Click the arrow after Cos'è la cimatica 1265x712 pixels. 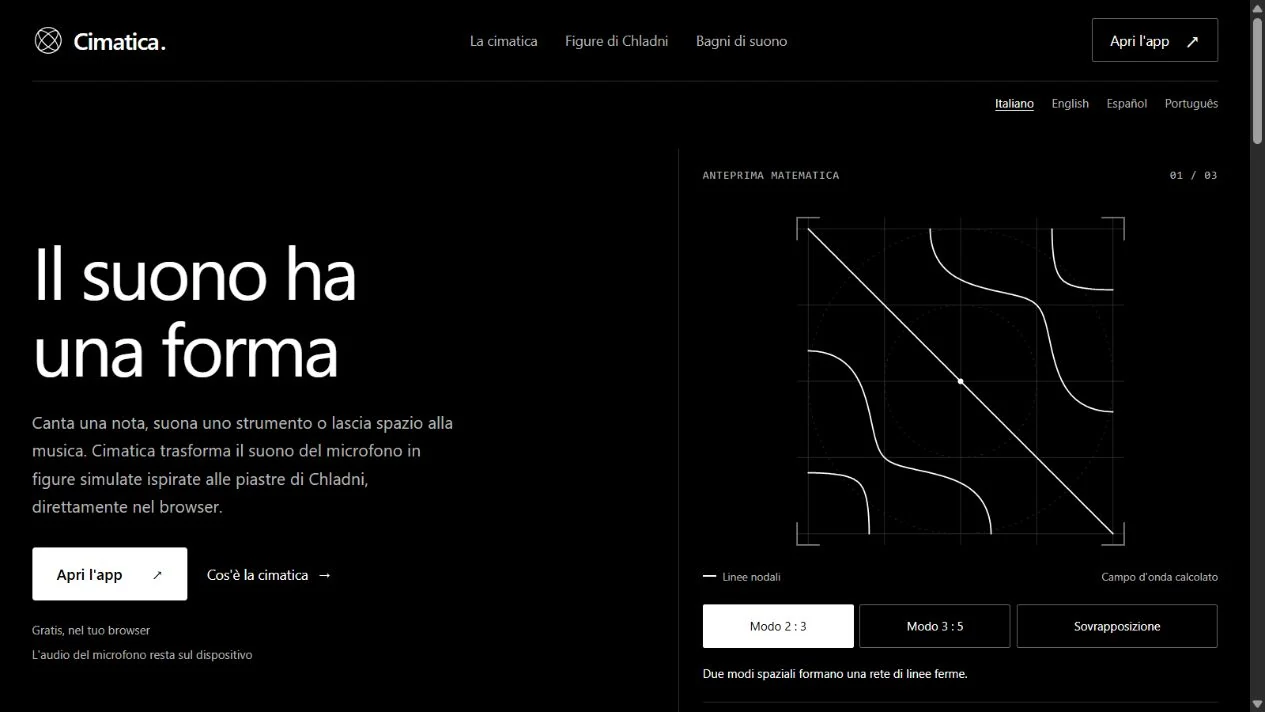point(324,575)
